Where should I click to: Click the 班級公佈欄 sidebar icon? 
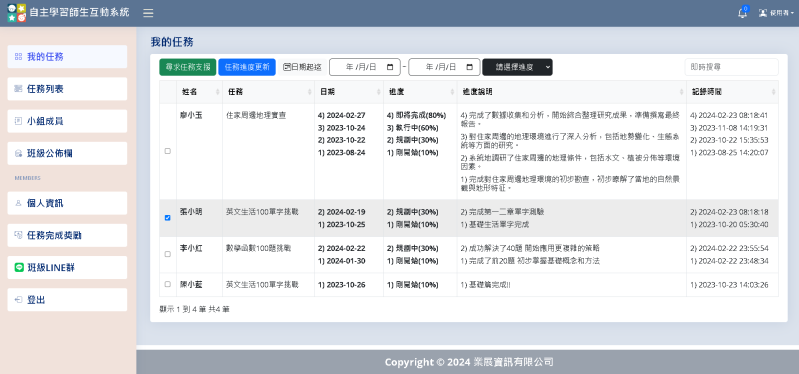point(18,153)
